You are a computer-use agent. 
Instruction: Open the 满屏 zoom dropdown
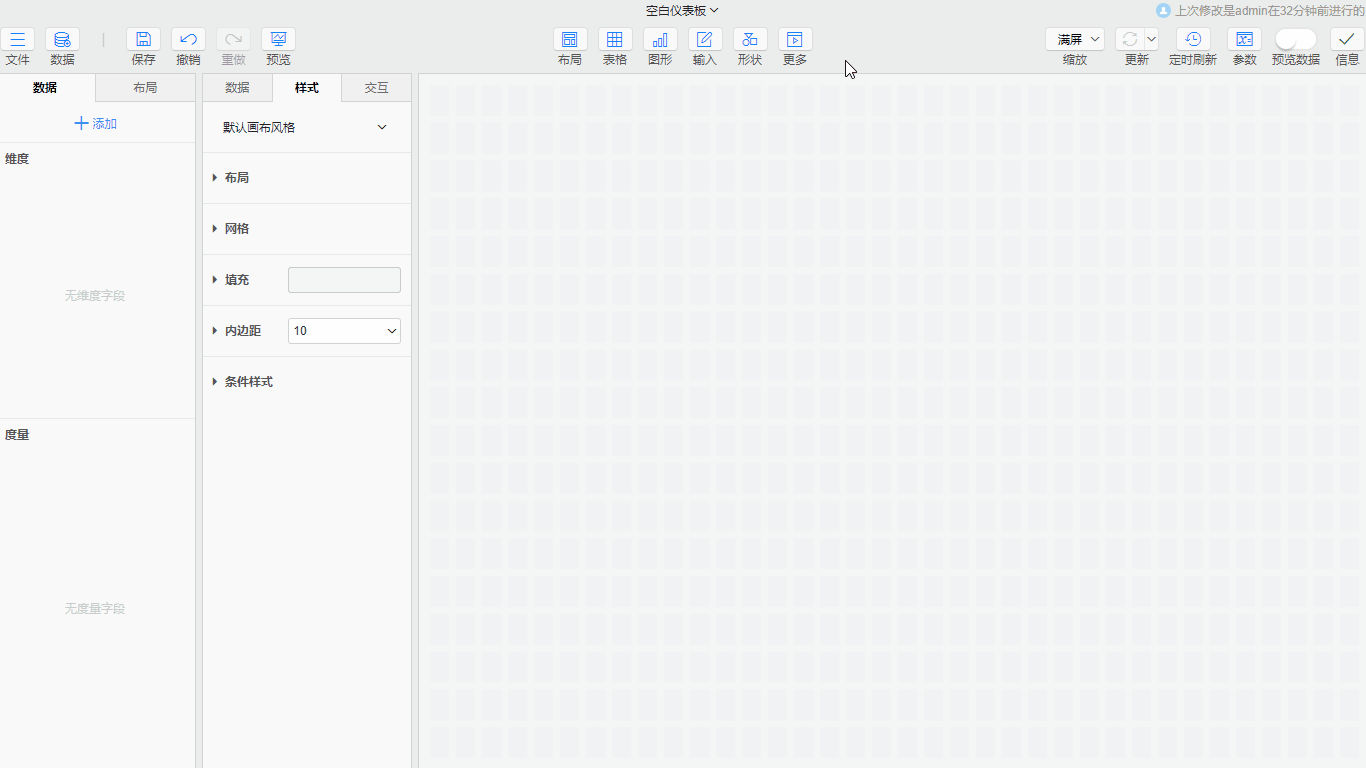pyautogui.click(x=1075, y=40)
